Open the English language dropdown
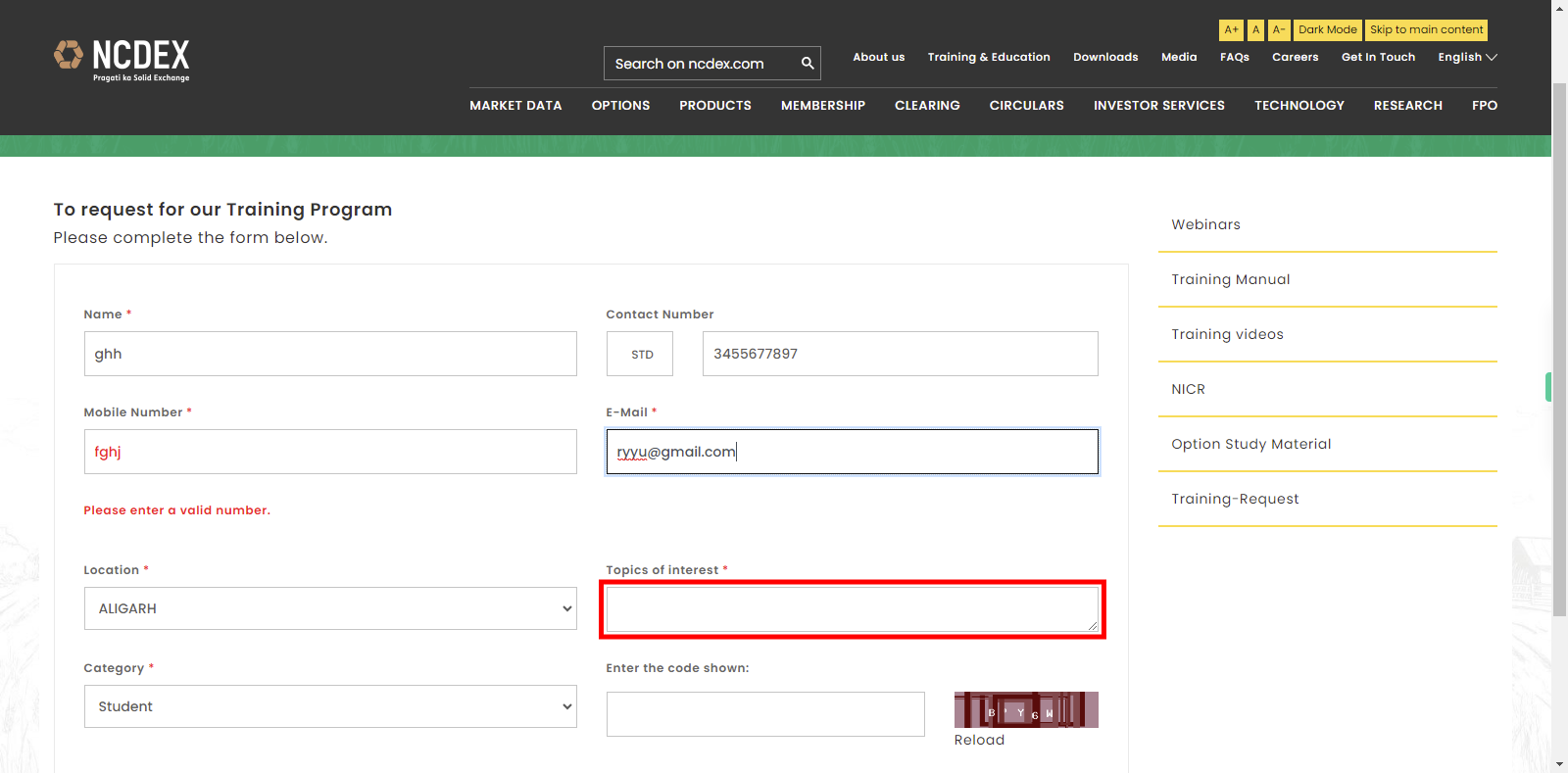Viewport: 1568px width, 773px height. pyautogui.click(x=1467, y=57)
